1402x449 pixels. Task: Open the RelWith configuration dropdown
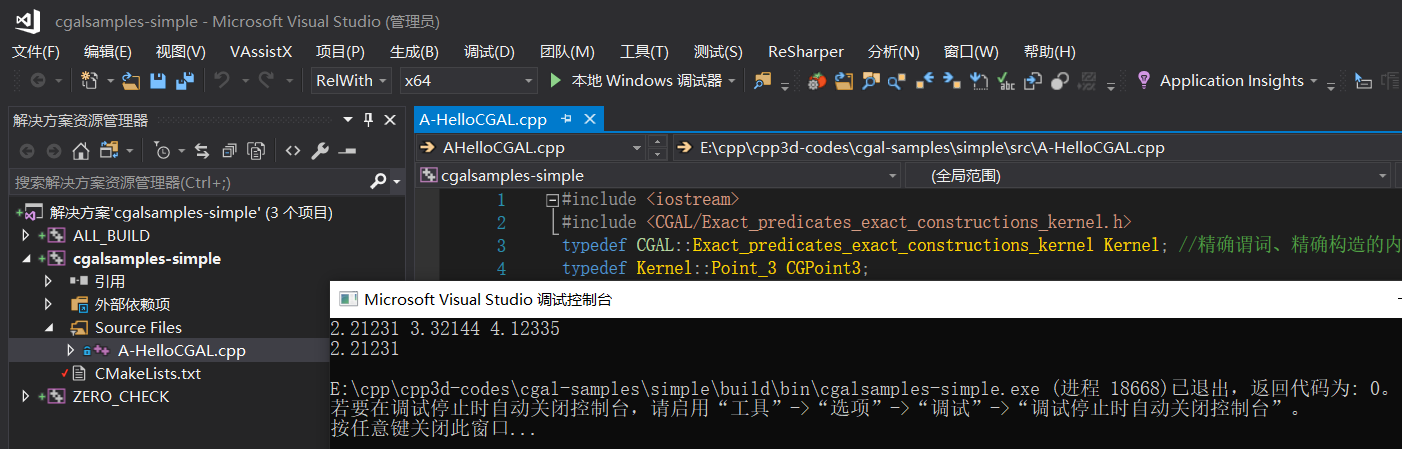[352, 81]
